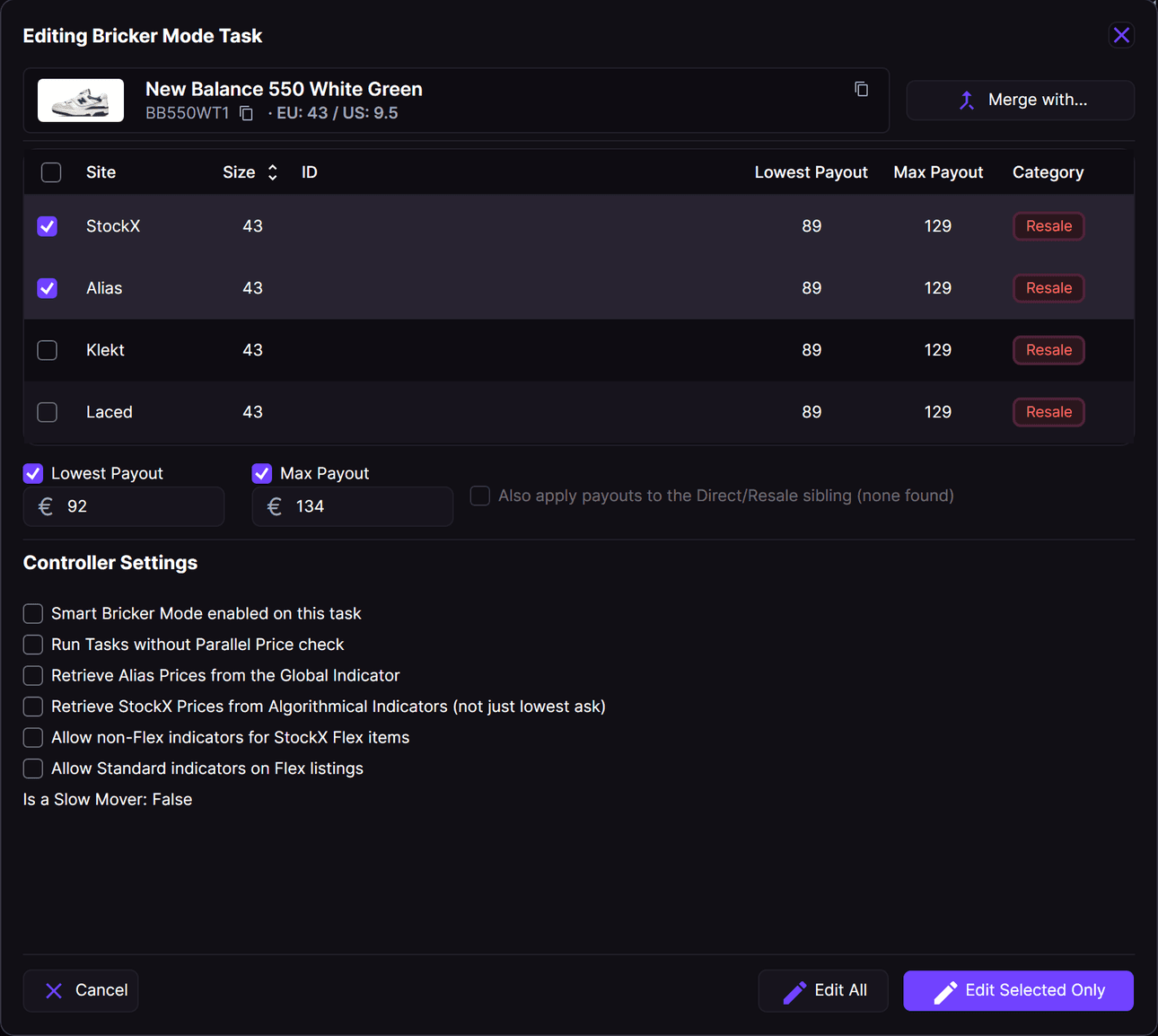Image resolution: width=1158 pixels, height=1036 pixels.
Task: Check the Laced row checkbox
Action: (48, 412)
